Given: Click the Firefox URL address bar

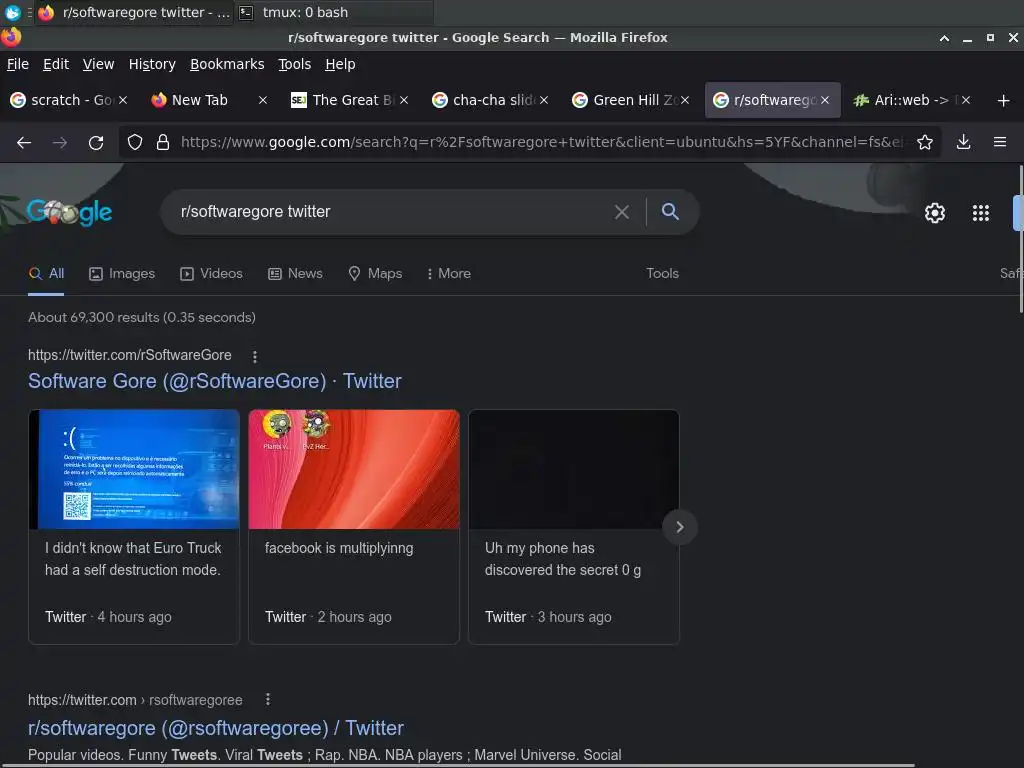Looking at the screenshot, I should (541, 142).
